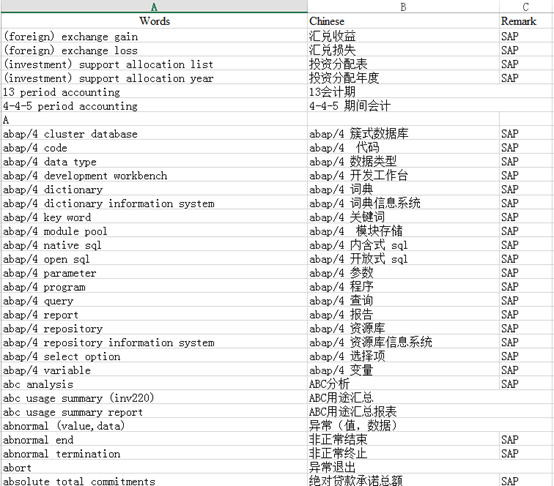Screen dimensions: 554x486
Task: Select Chinese cell '投资分配表'
Action: coord(403,64)
